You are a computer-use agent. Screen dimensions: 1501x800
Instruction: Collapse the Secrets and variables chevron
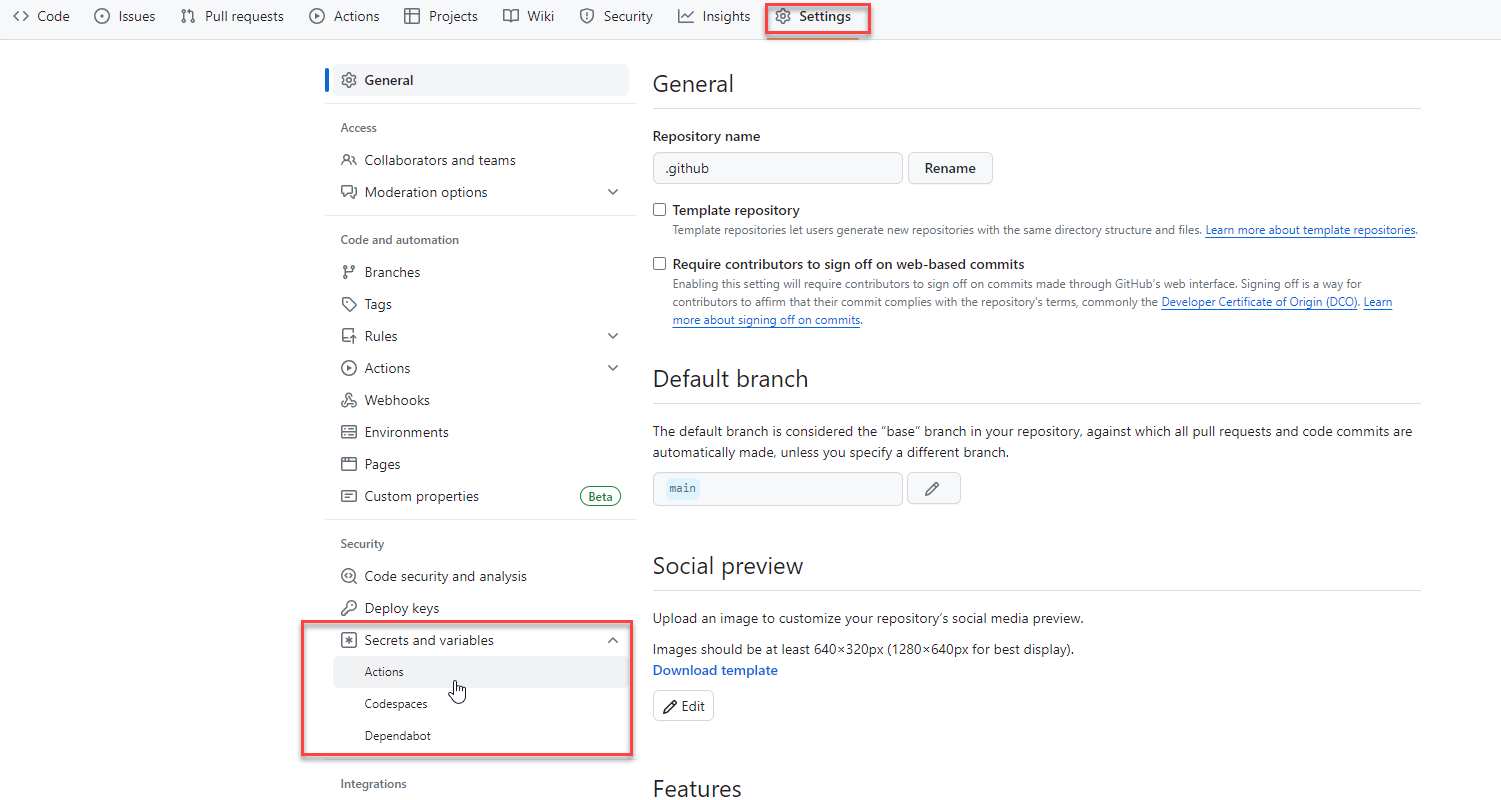[613, 640]
